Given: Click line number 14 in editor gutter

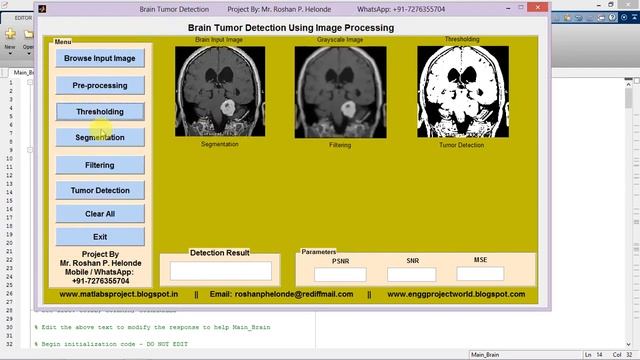Looking at the screenshot, I should pos(10,192).
